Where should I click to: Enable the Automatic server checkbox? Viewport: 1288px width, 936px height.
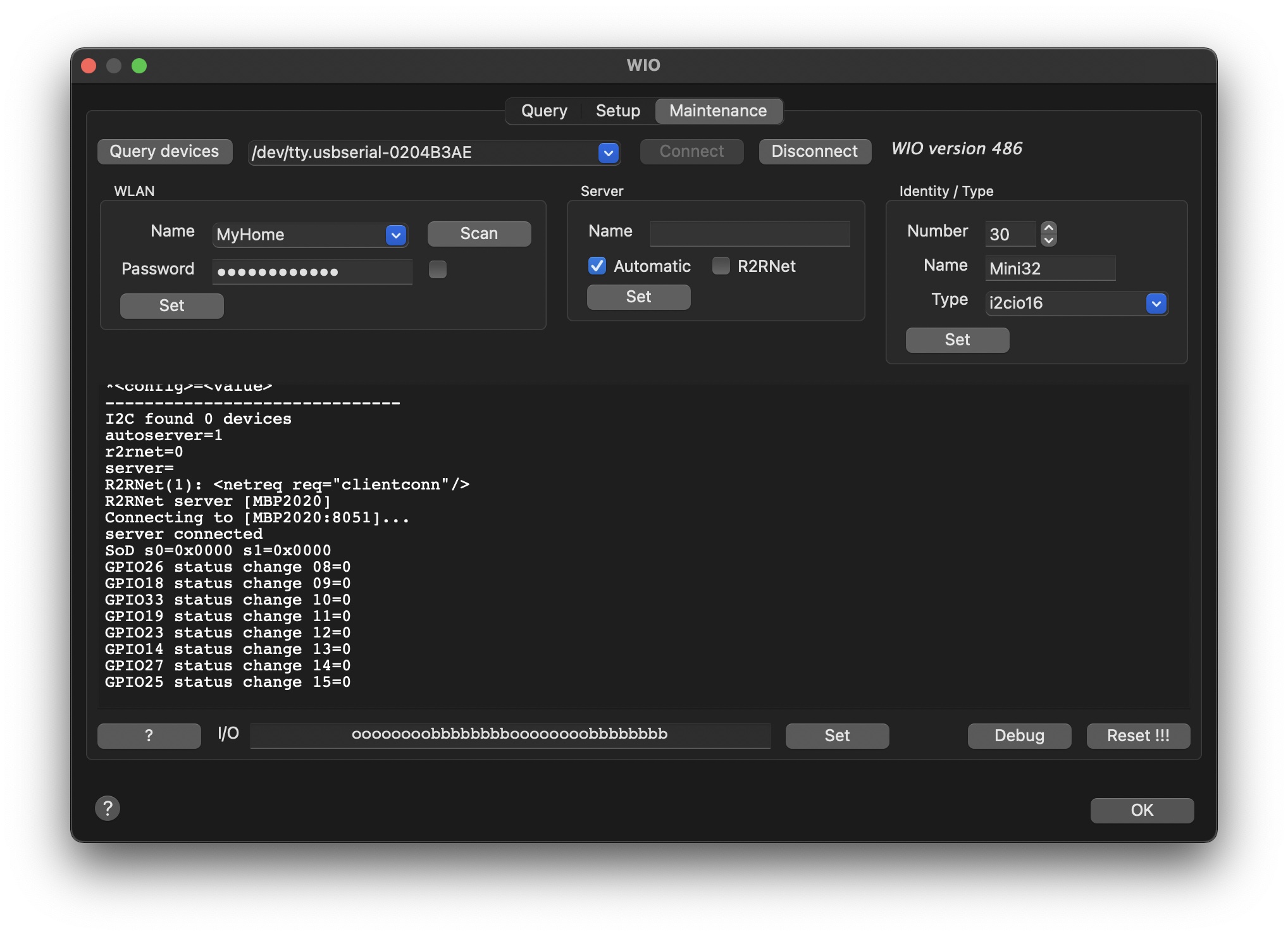[597, 266]
